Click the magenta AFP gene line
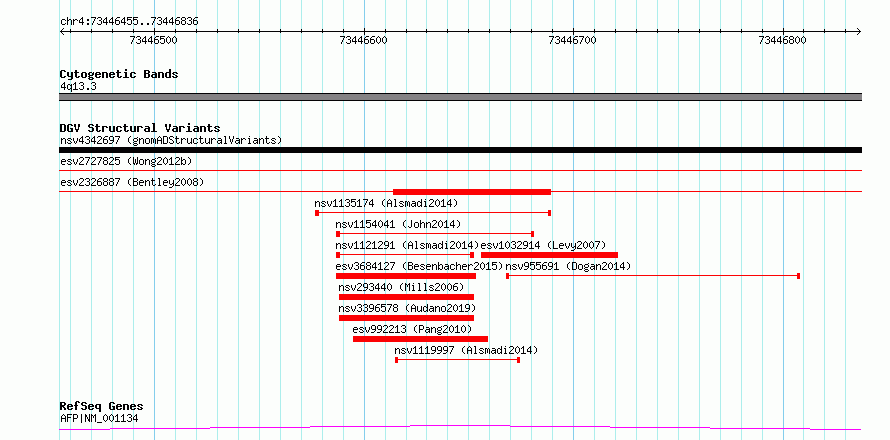890x440 pixels. click(460, 428)
